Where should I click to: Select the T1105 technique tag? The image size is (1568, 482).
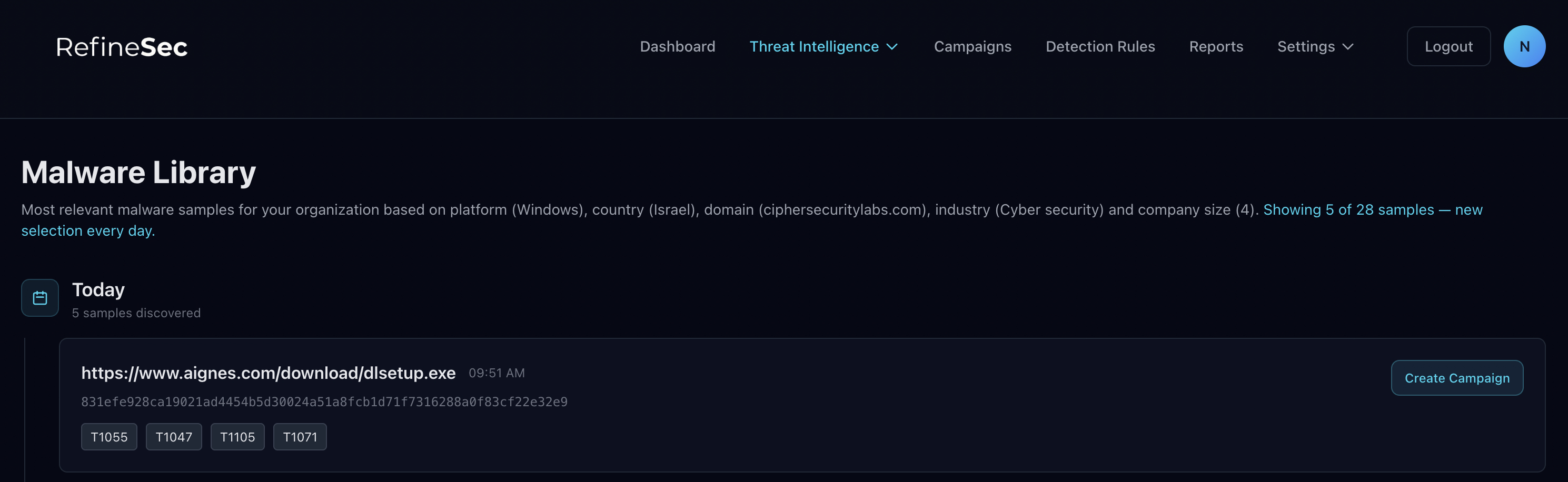point(237,436)
